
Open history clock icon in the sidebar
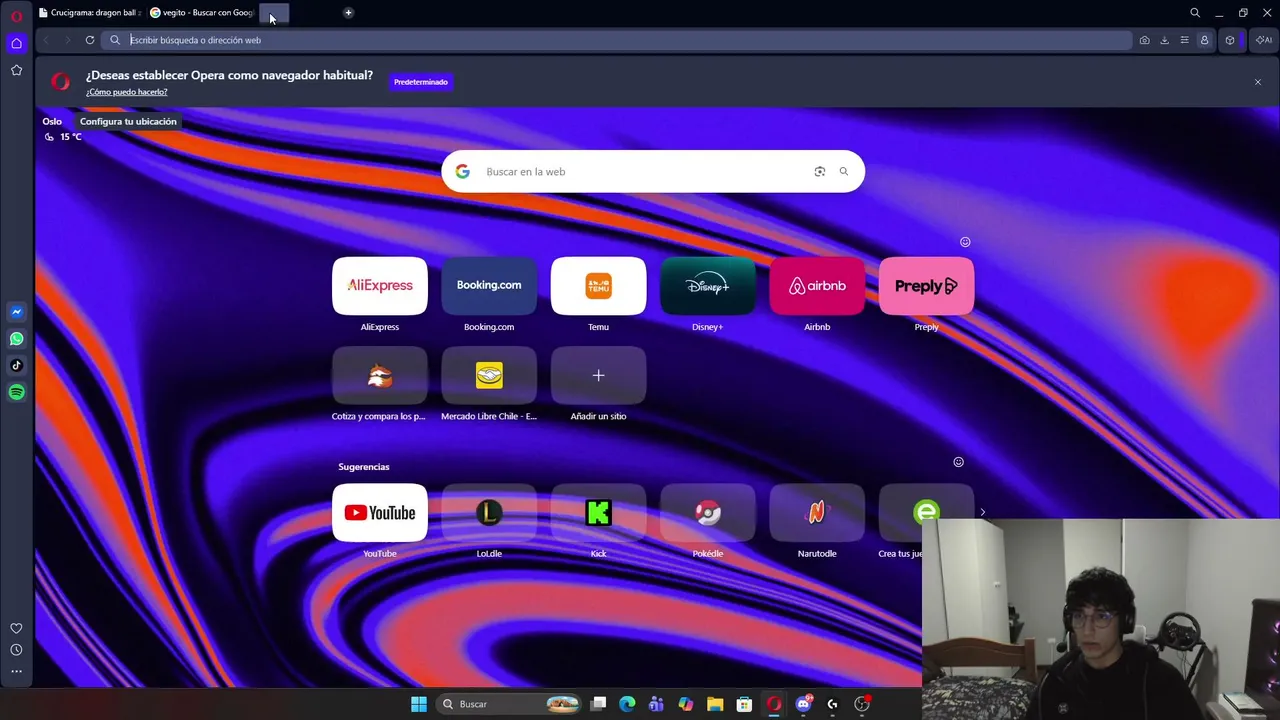(x=16, y=650)
